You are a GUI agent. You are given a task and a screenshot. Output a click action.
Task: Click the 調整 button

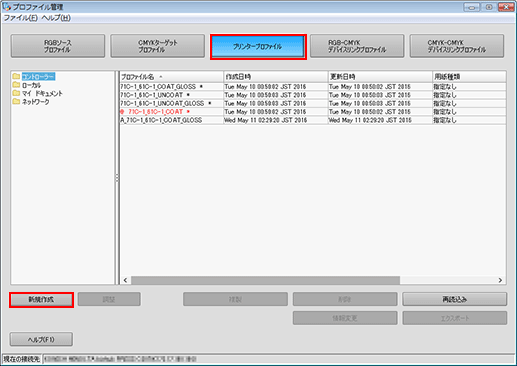pos(109,299)
